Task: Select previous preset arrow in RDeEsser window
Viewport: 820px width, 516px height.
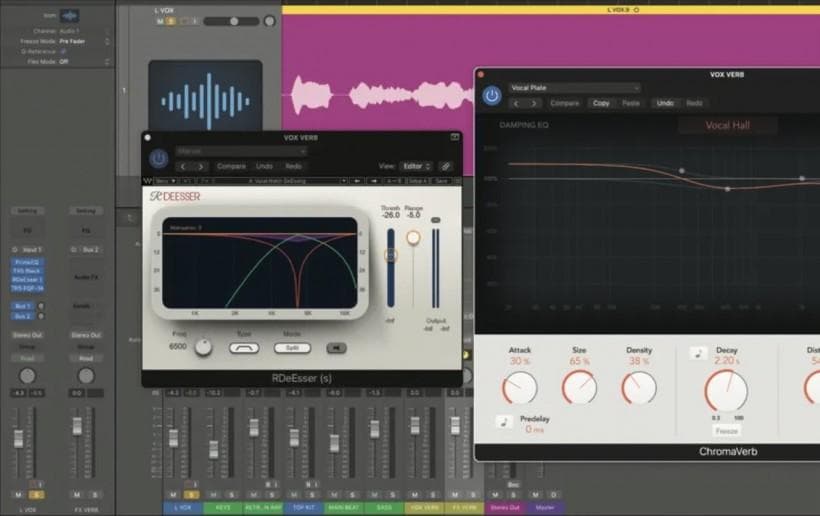Action: [183, 166]
